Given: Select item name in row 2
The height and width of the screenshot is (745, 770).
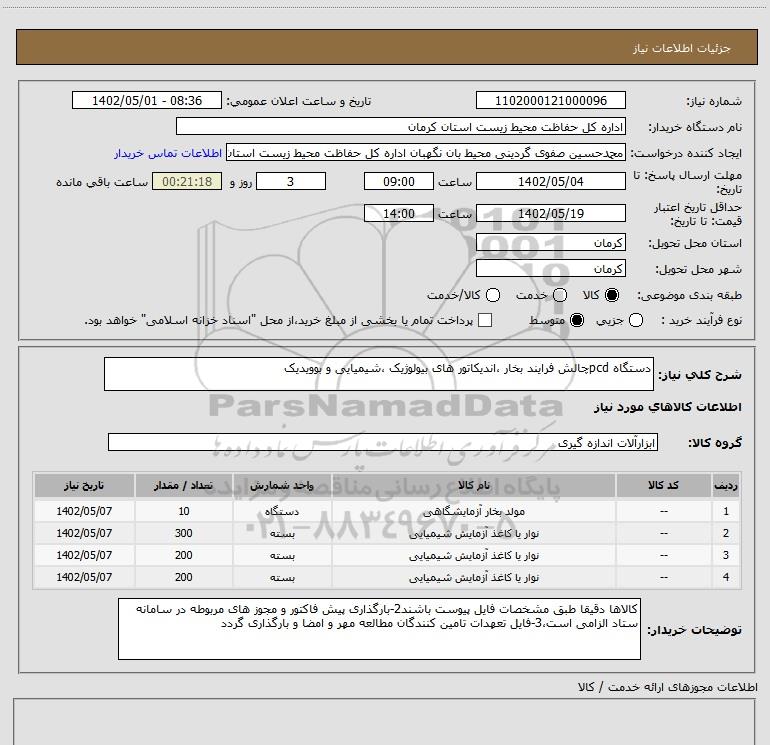Looking at the screenshot, I should pyautogui.click(x=474, y=533).
